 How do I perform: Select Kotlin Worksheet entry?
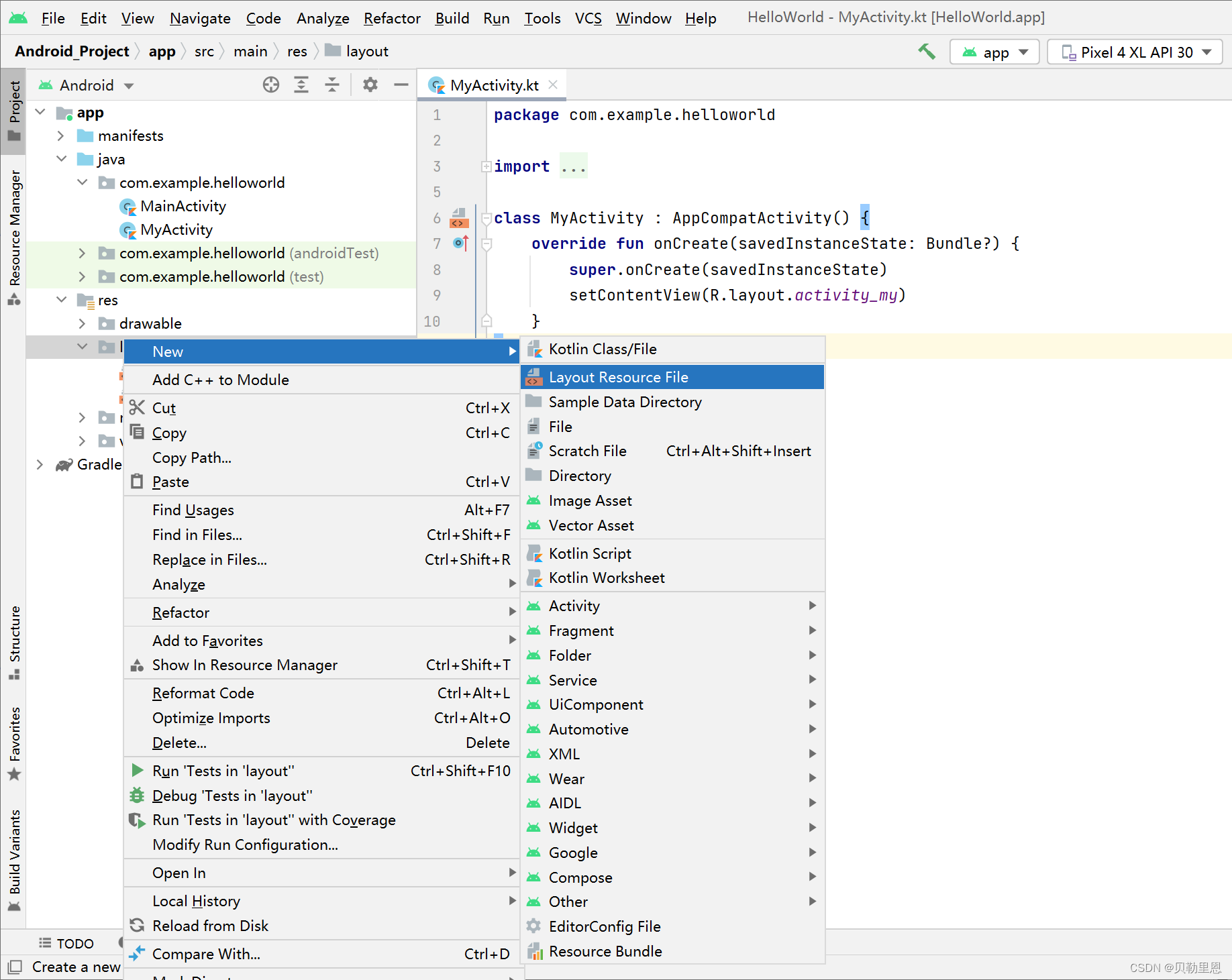[x=673, y=578]
